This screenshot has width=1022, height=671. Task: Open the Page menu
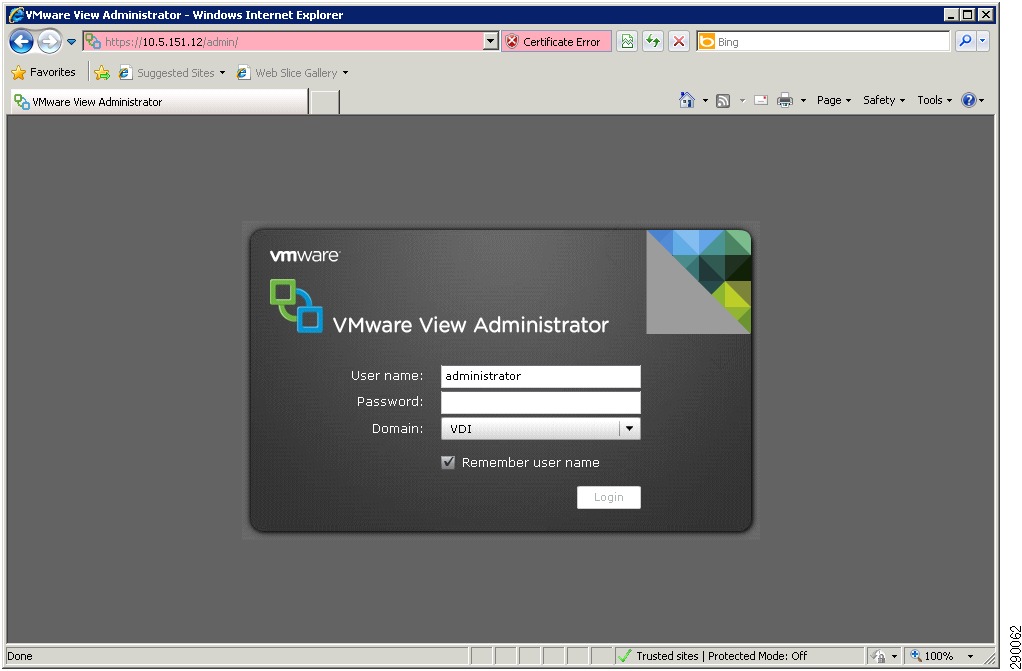834,100
